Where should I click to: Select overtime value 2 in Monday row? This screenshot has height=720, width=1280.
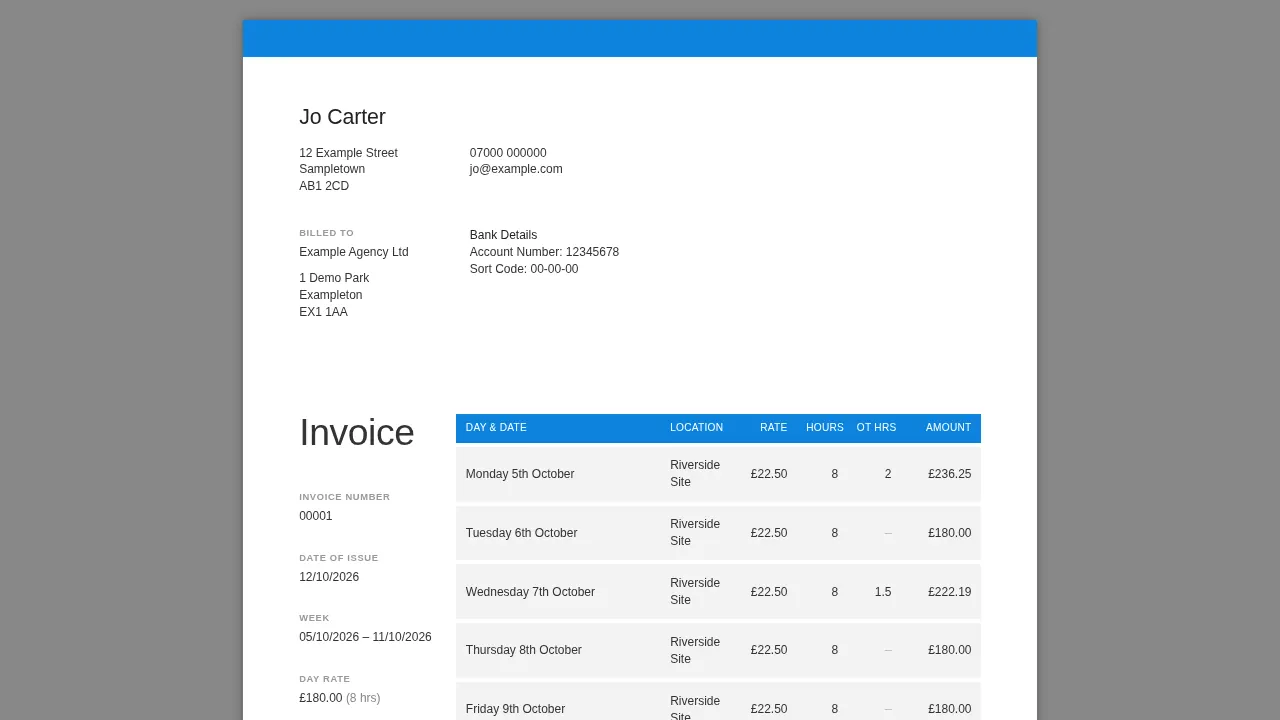888,474
